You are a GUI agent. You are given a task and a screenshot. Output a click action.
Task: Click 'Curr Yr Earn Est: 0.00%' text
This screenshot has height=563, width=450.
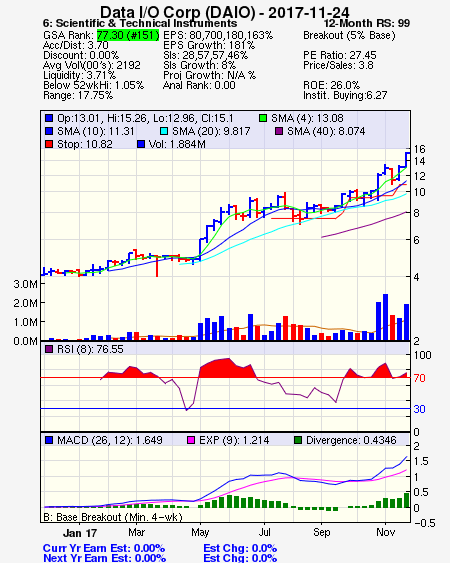point(104,549)
